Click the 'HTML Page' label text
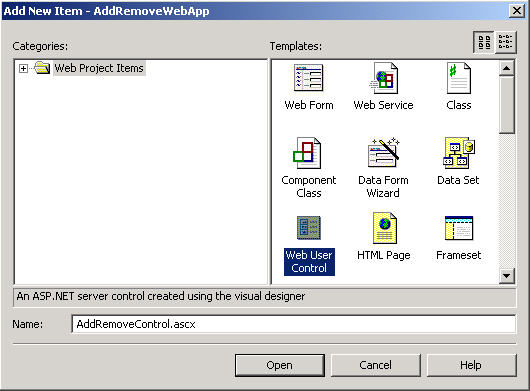 384,255
